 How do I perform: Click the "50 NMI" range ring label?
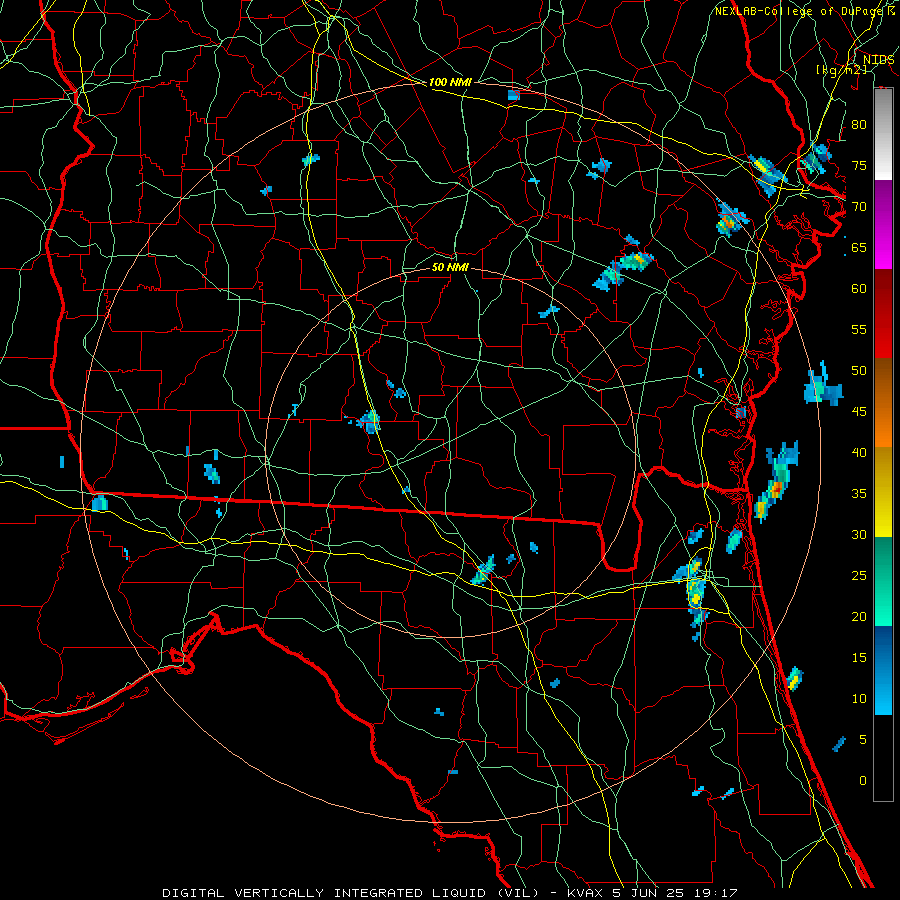tap(450, 267)
